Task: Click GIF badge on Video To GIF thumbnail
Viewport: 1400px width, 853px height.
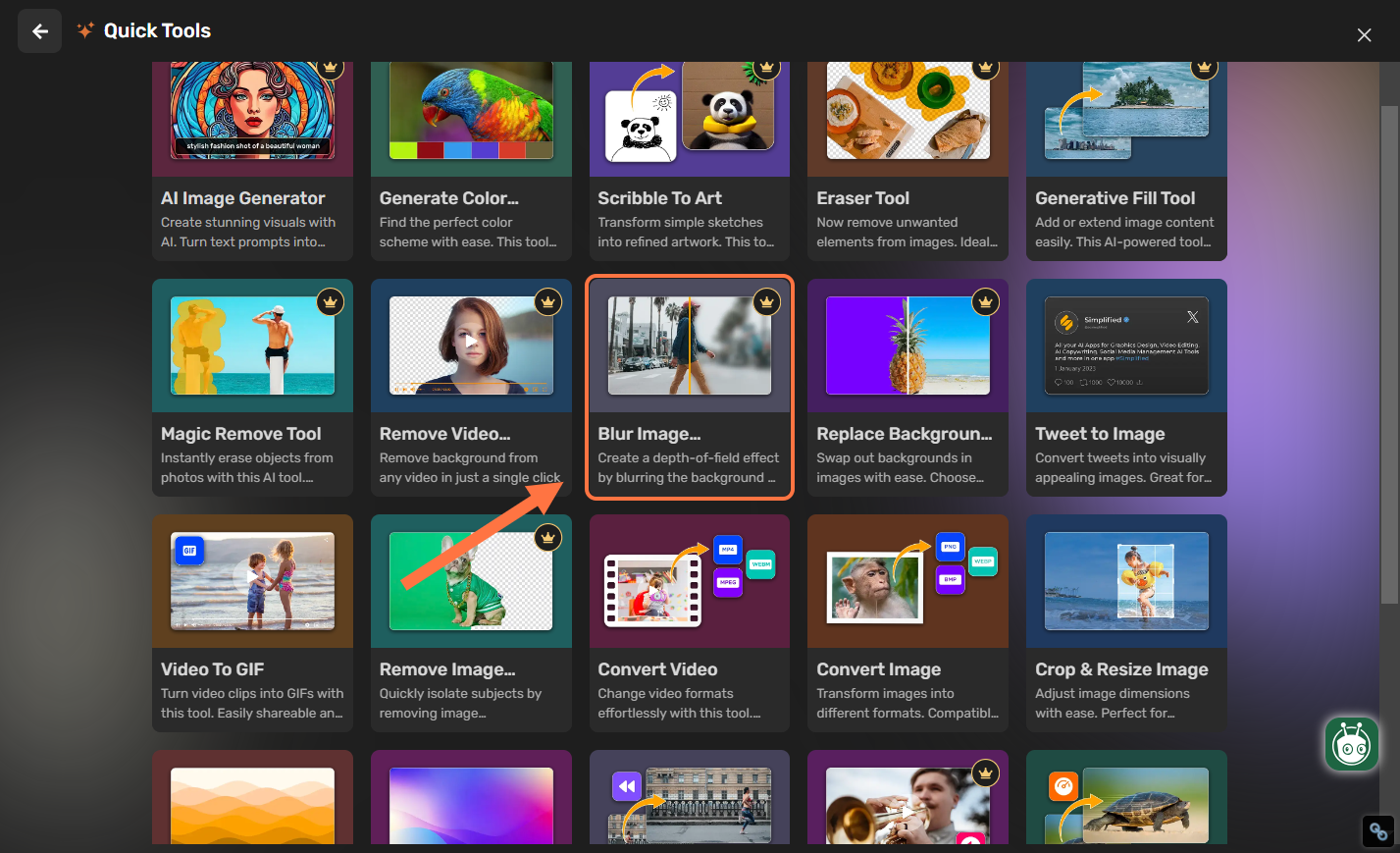Action: (x=189, y=551)
